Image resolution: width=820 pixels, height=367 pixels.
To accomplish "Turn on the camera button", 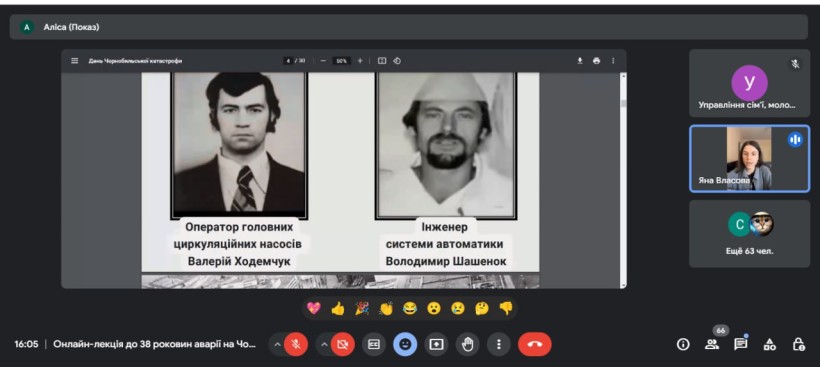I will coord(343,345).
